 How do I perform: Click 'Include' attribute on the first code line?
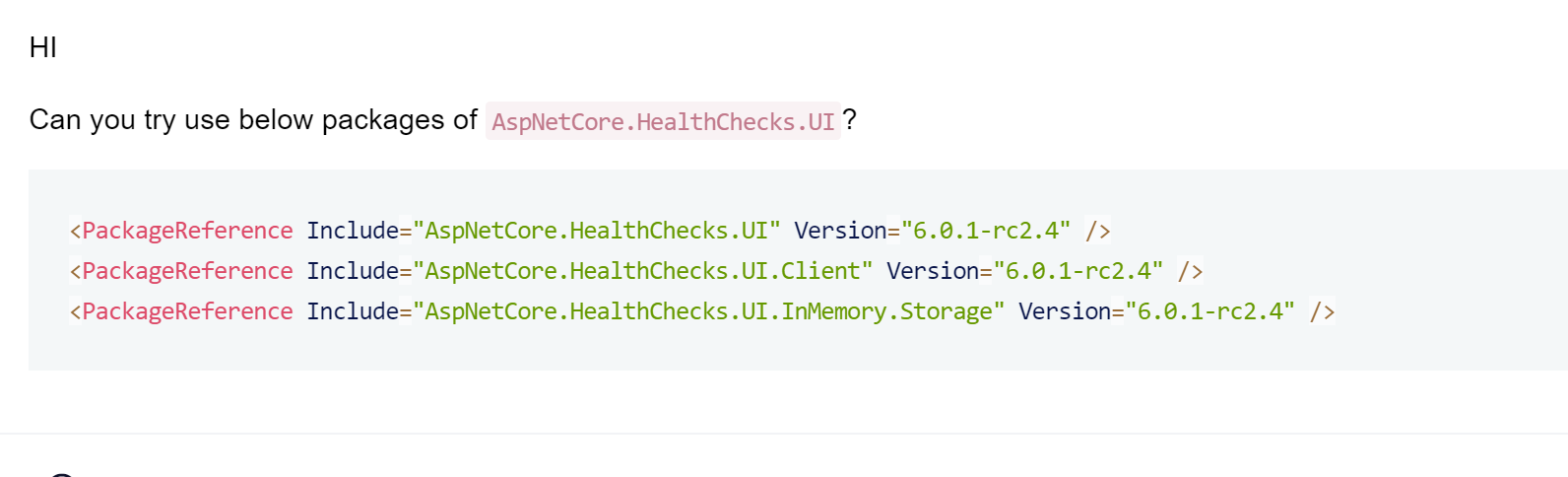tap(353, 231)
